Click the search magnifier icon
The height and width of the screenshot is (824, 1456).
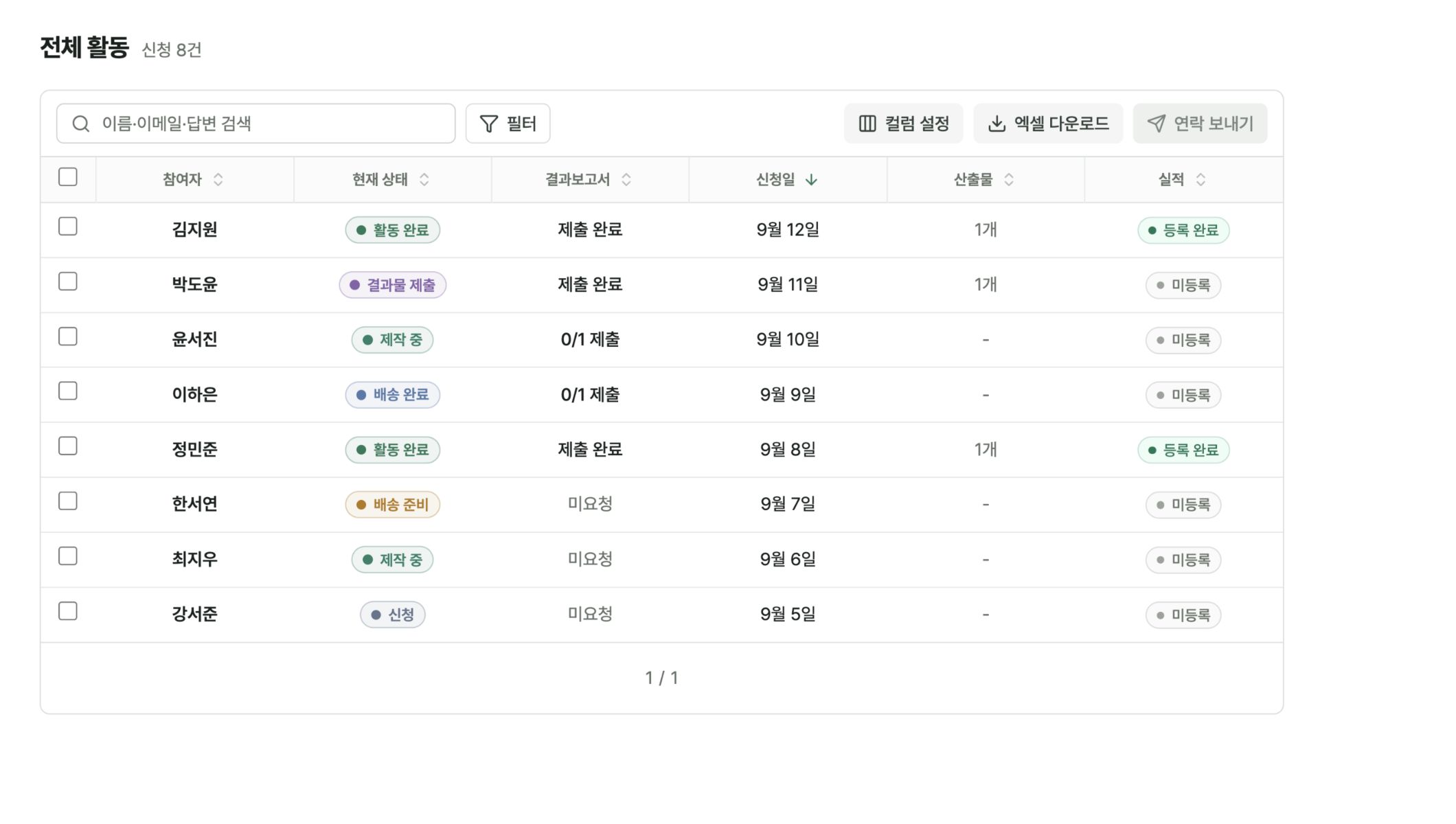point(81,124)
